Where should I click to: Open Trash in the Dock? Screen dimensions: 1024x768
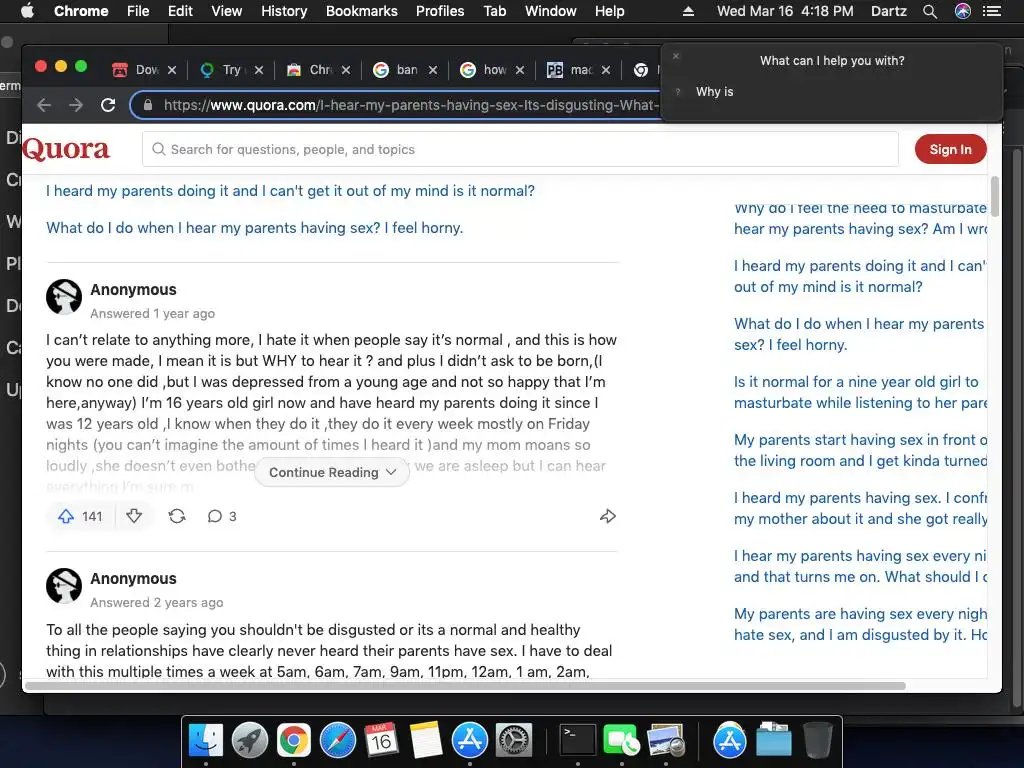[817, 741]
